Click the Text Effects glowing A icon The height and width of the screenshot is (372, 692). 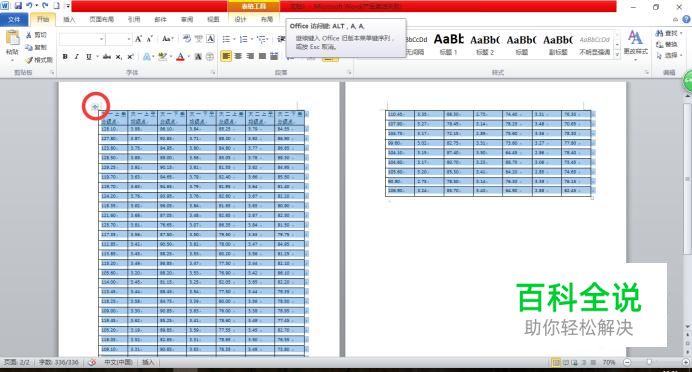click(x=147, y=56)
